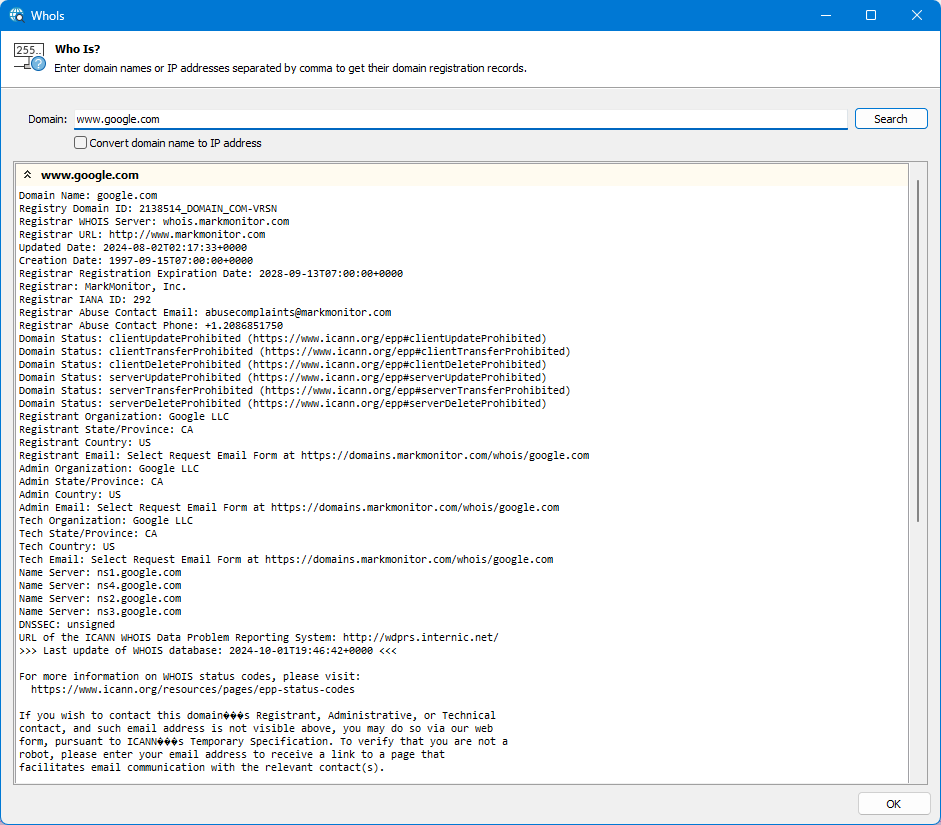Click 'For more information on WHOIS status codes' line
The height and width of the screenshot is (825, 941).
click(190, 677)
